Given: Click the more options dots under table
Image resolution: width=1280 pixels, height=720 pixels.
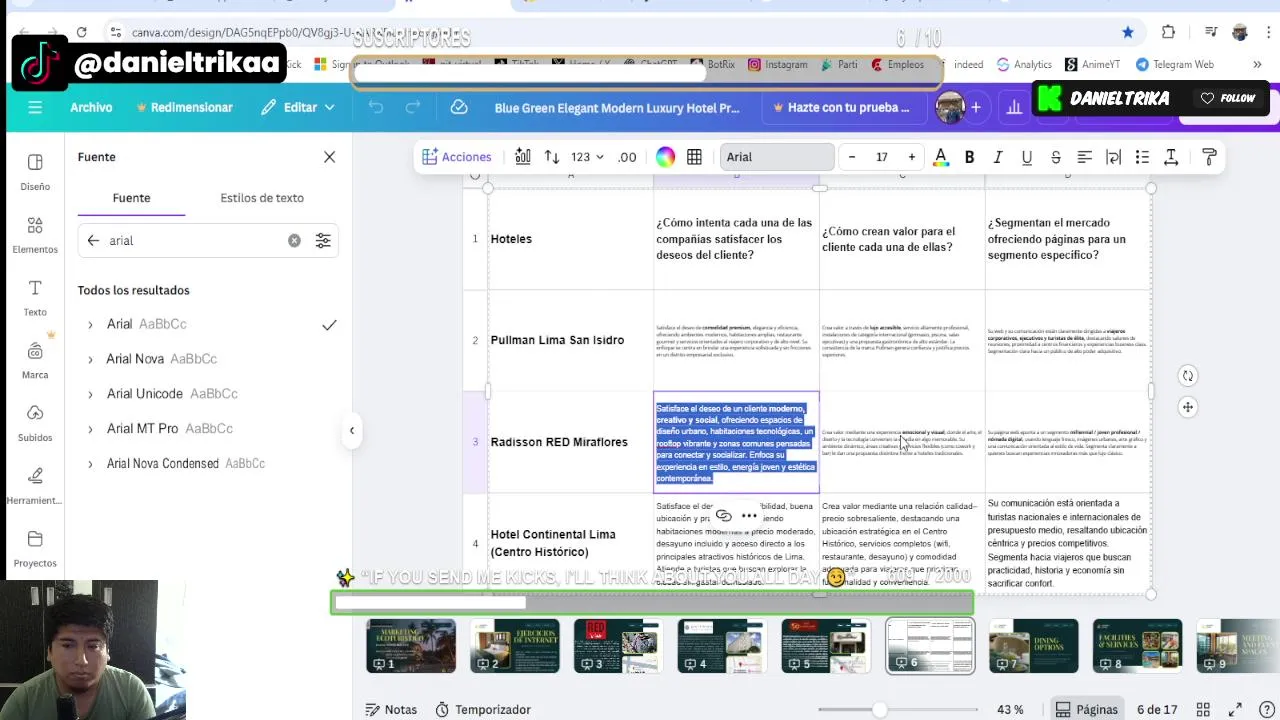Looking at the screenshot, I should tap(749, 516).
